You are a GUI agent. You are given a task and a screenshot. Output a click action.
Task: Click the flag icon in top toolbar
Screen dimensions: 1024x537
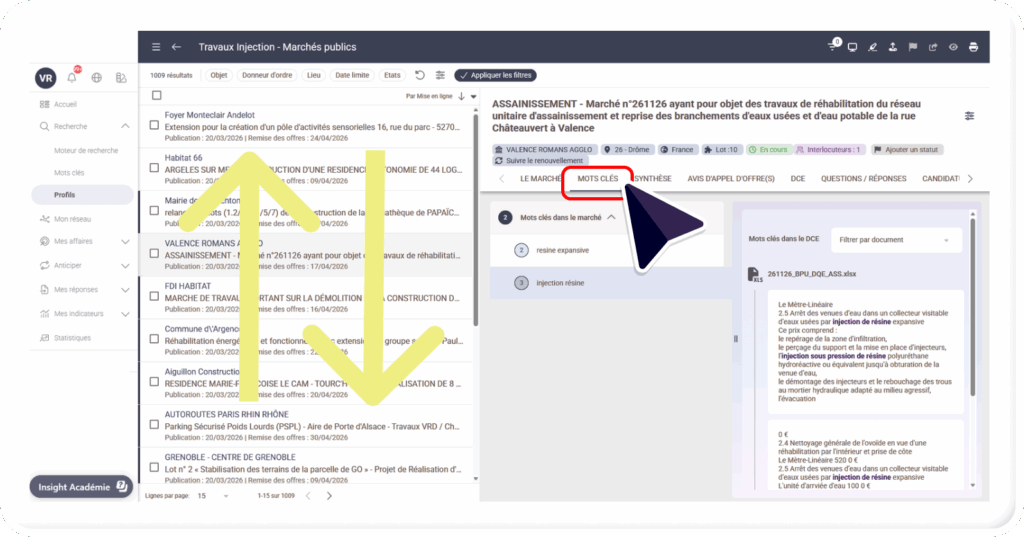click(x=912, y=47)
